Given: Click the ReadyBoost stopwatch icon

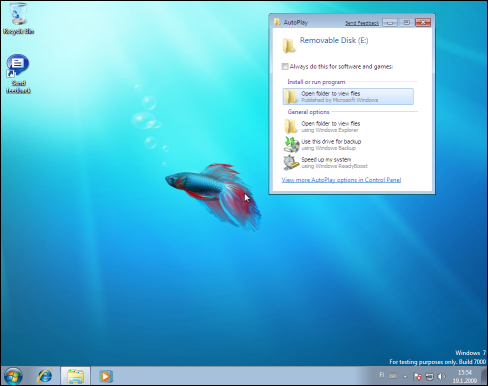Looking at the screenshot, I should (291, 162).
